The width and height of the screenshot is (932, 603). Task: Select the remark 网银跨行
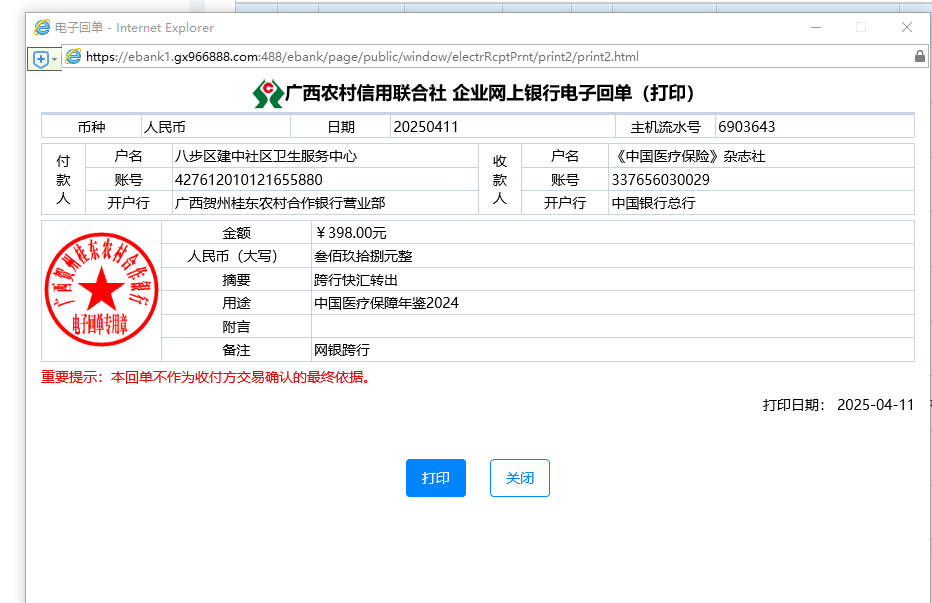342,350
